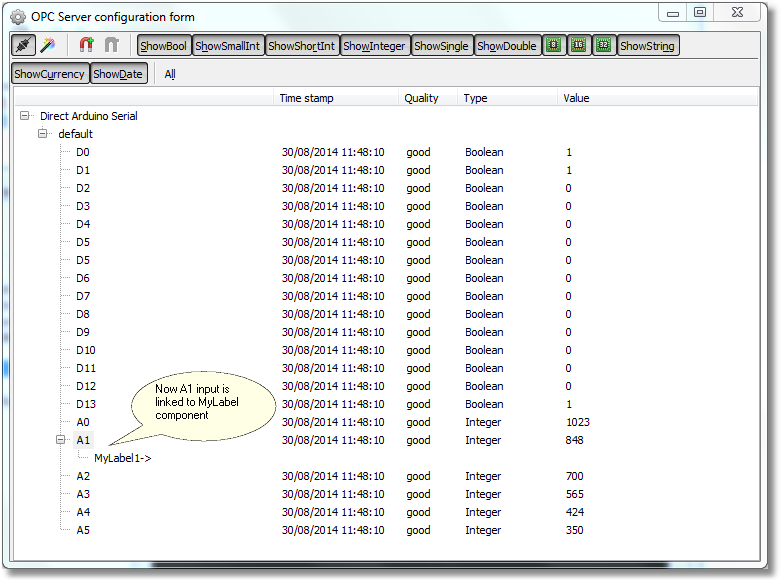Toggle the ShowBool filter
The width and height of the screenshot is (782, 583).
click(x=164, y=46)
